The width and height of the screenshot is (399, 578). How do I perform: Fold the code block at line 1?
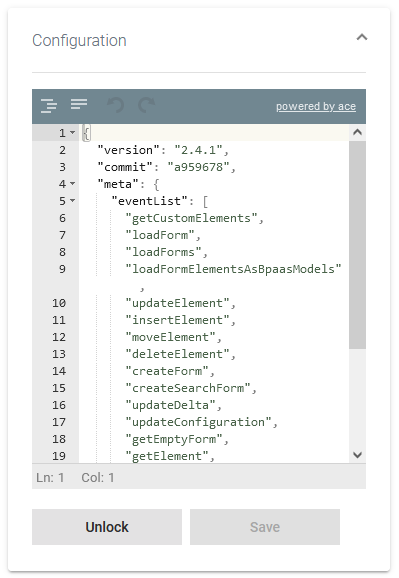pos(73,132)
